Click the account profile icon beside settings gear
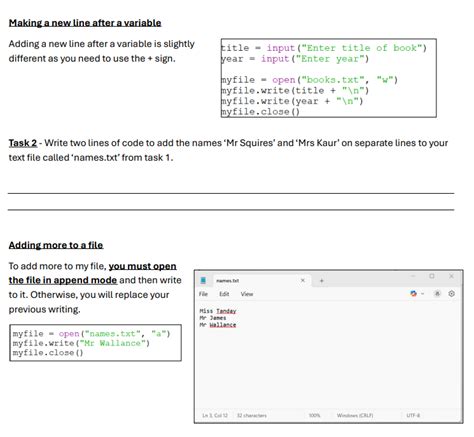This screenshot has height=437, width=474. point(437,294)
